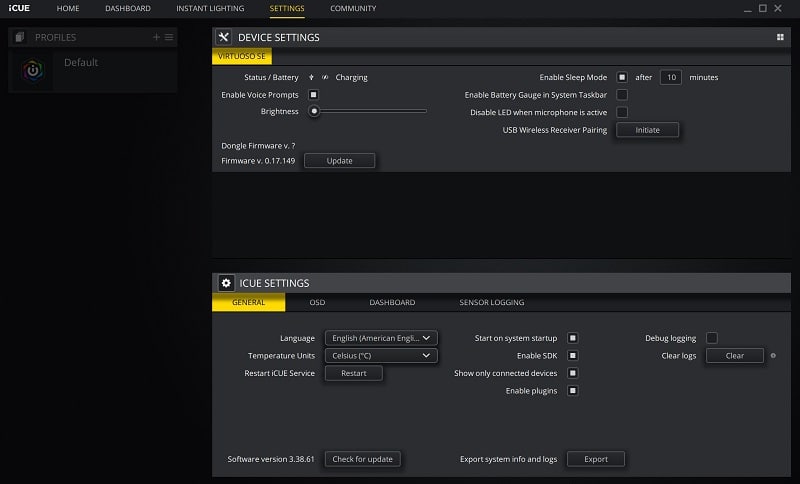Click the Clear logs button
800x484 pixels.
point(735,355)
